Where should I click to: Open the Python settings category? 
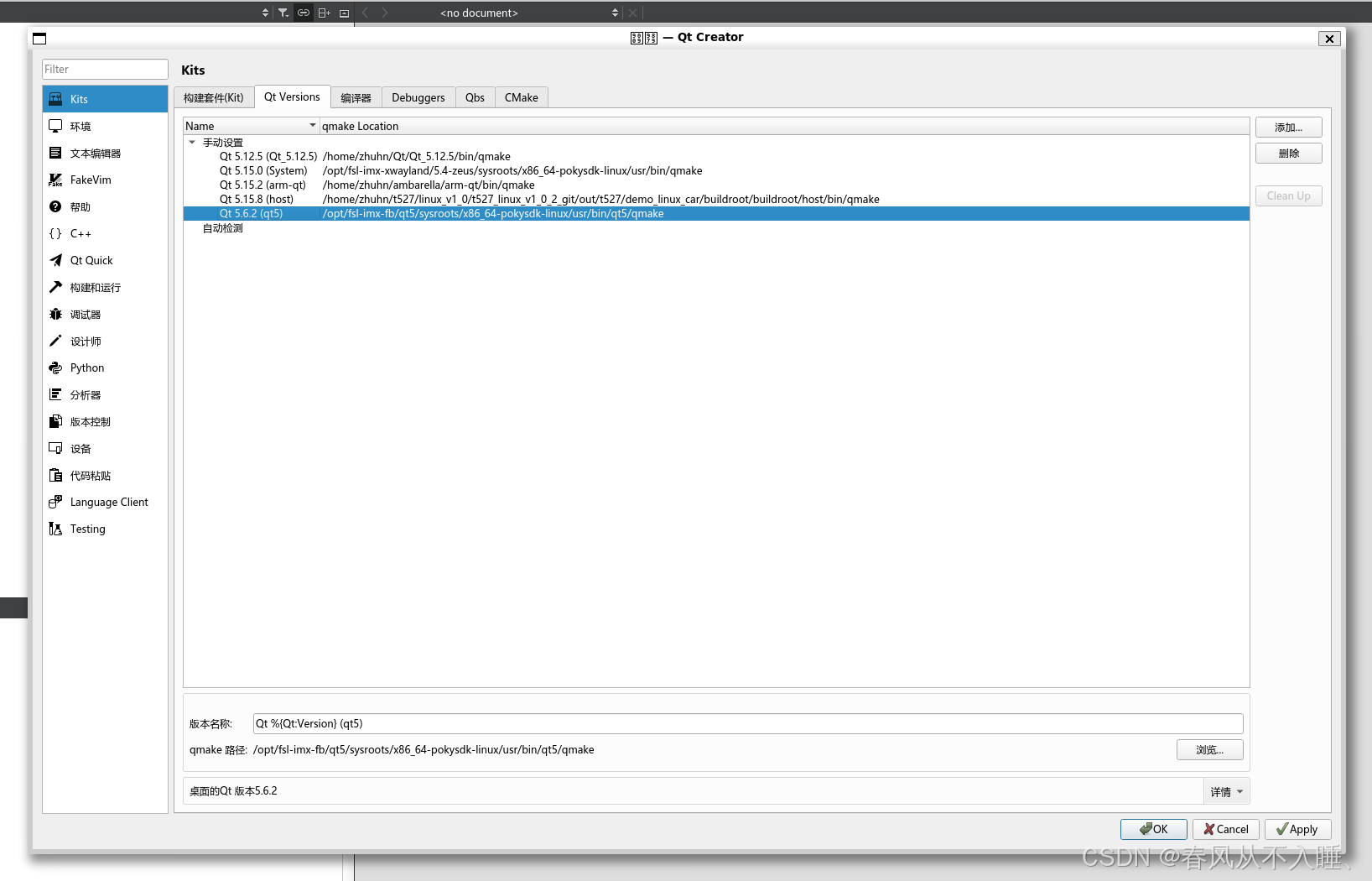tap(105, 368)
